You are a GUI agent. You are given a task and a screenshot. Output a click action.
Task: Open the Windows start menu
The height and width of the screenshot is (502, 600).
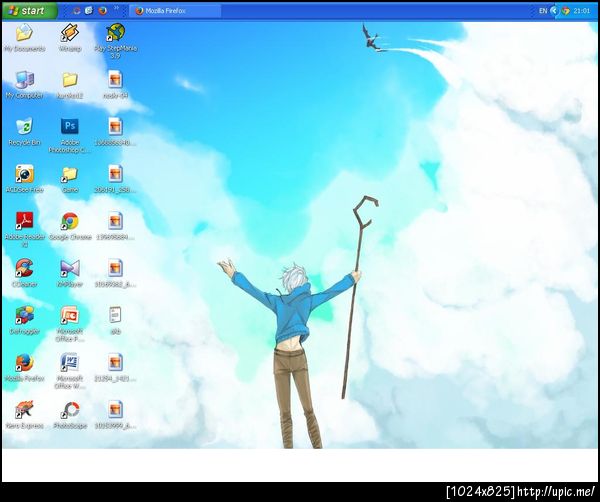29,11
